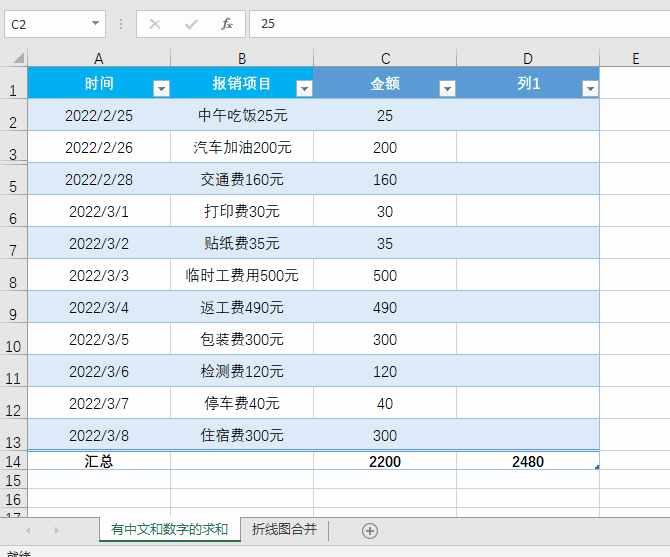Open filter dropdown for 金额 column
This screenshot has height=557, width=670.
pyautogui.click(x=447, y=88)
